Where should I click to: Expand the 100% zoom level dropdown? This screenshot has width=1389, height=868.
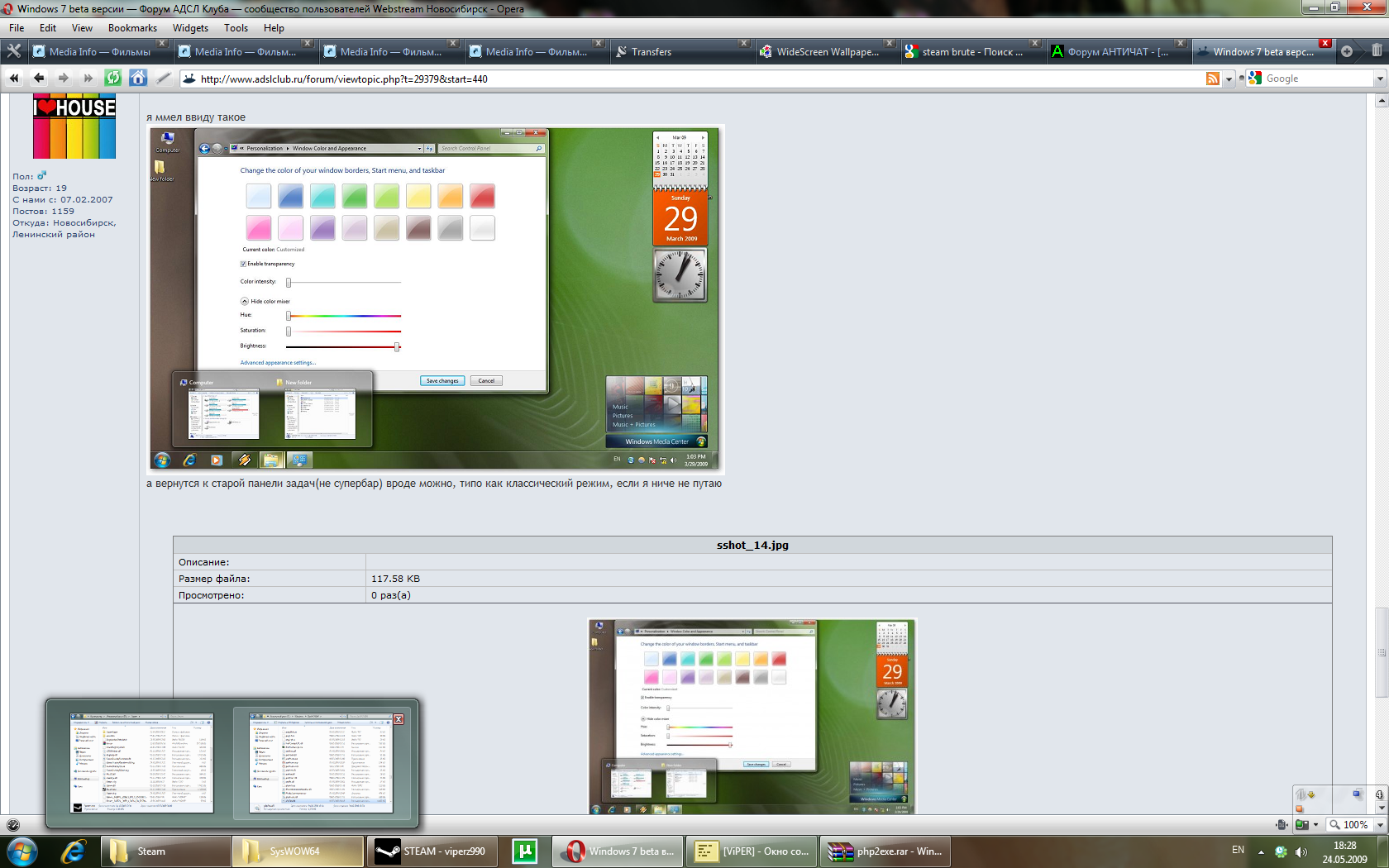pos(1379,825)
